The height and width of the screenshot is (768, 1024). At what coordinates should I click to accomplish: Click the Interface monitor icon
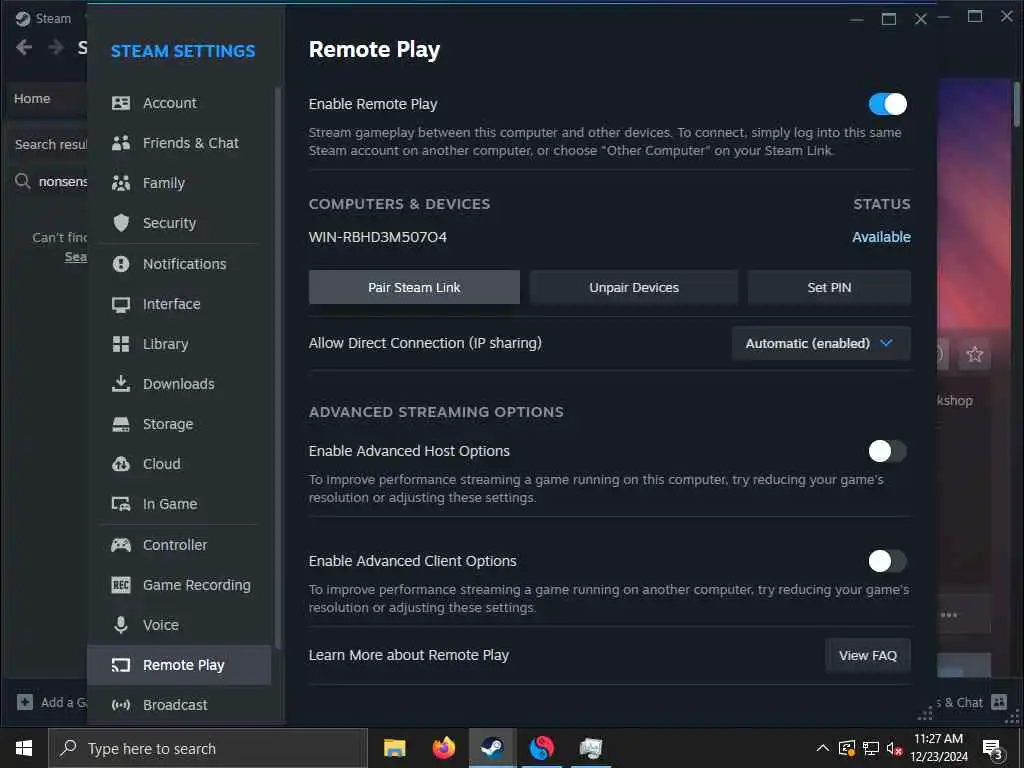coord(121,304)
